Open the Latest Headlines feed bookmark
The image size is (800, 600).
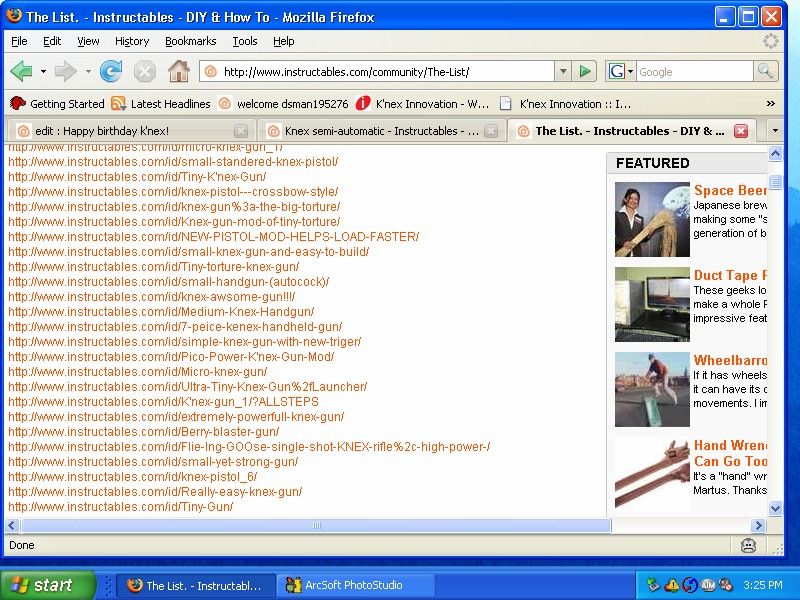[x=161, y=104]
